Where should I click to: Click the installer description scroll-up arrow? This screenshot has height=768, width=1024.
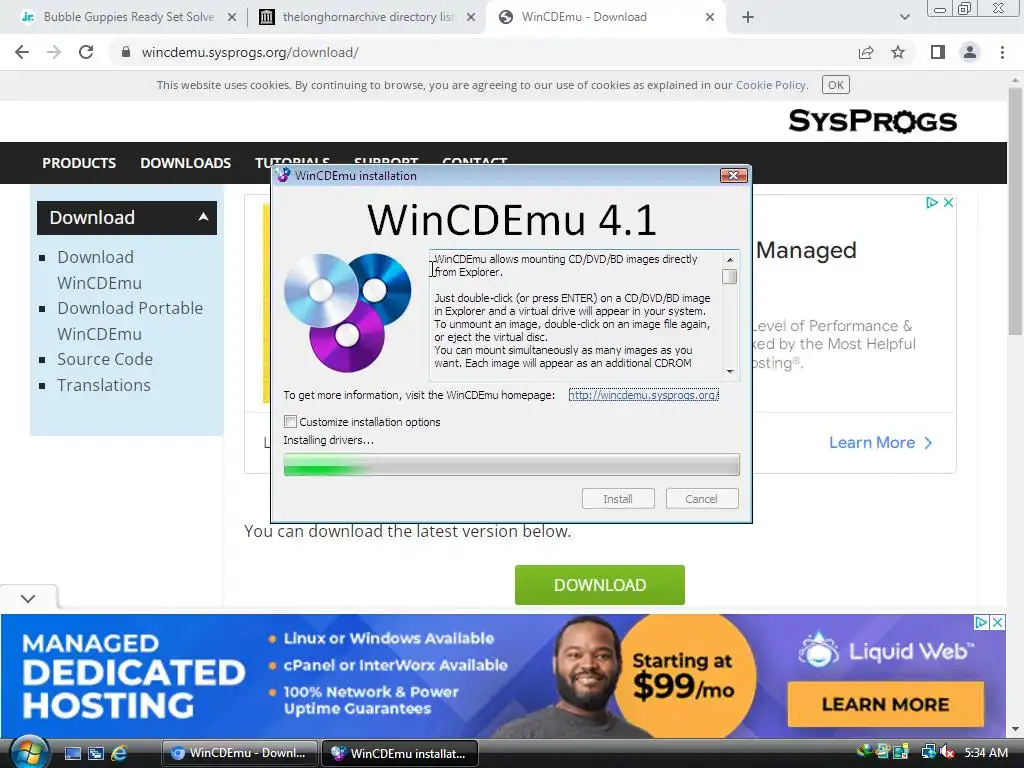click(x=730, y=259)
